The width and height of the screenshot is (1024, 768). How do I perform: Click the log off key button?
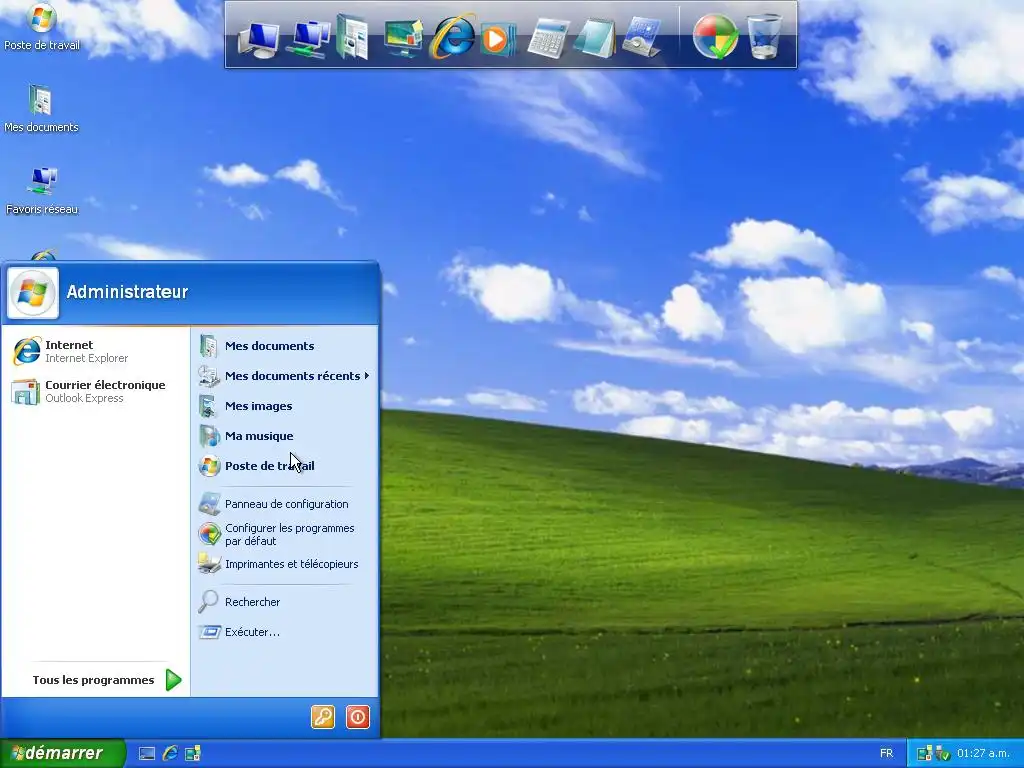tap(323, 717)
